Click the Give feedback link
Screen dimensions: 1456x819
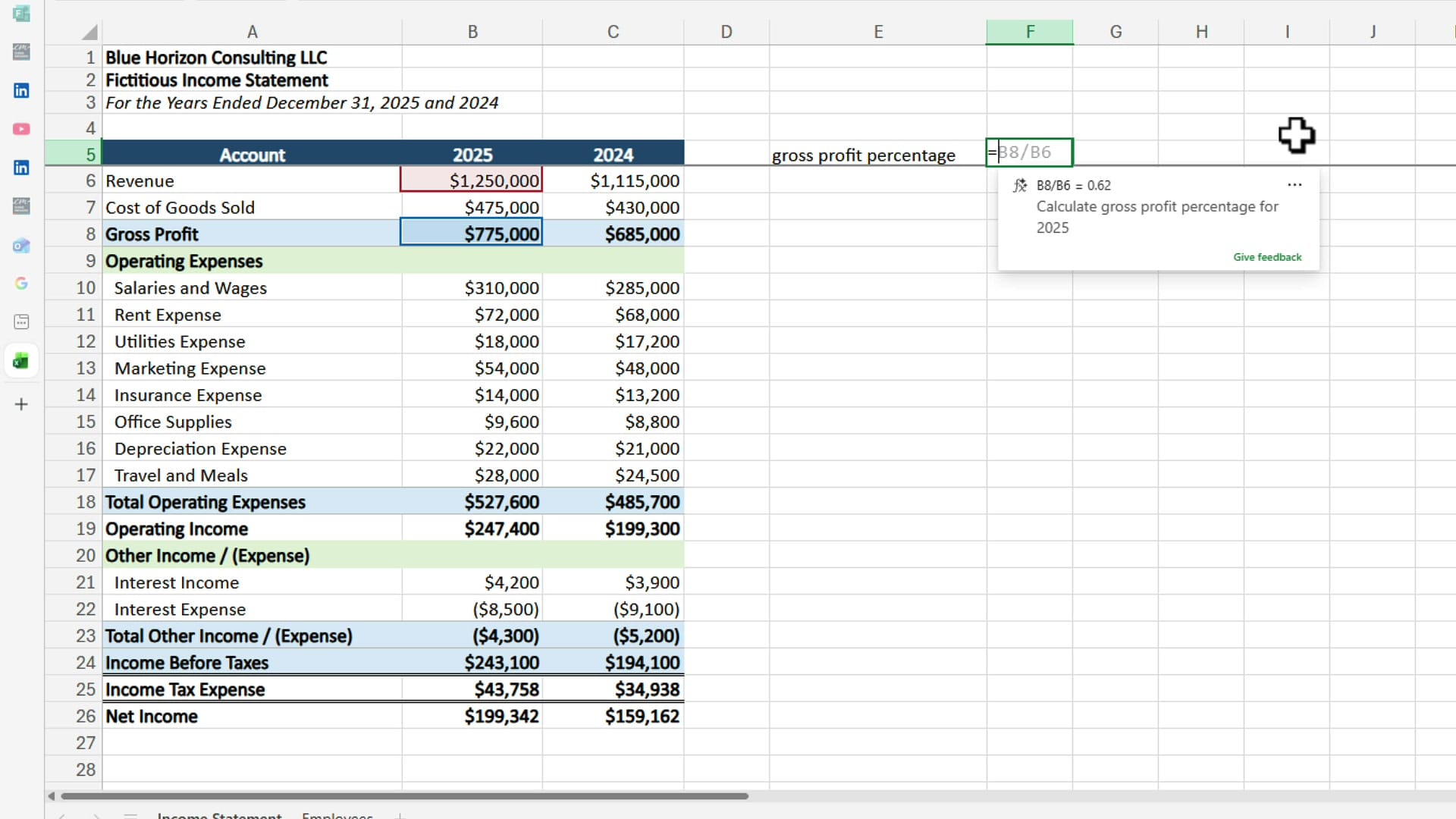(1266, 257)
